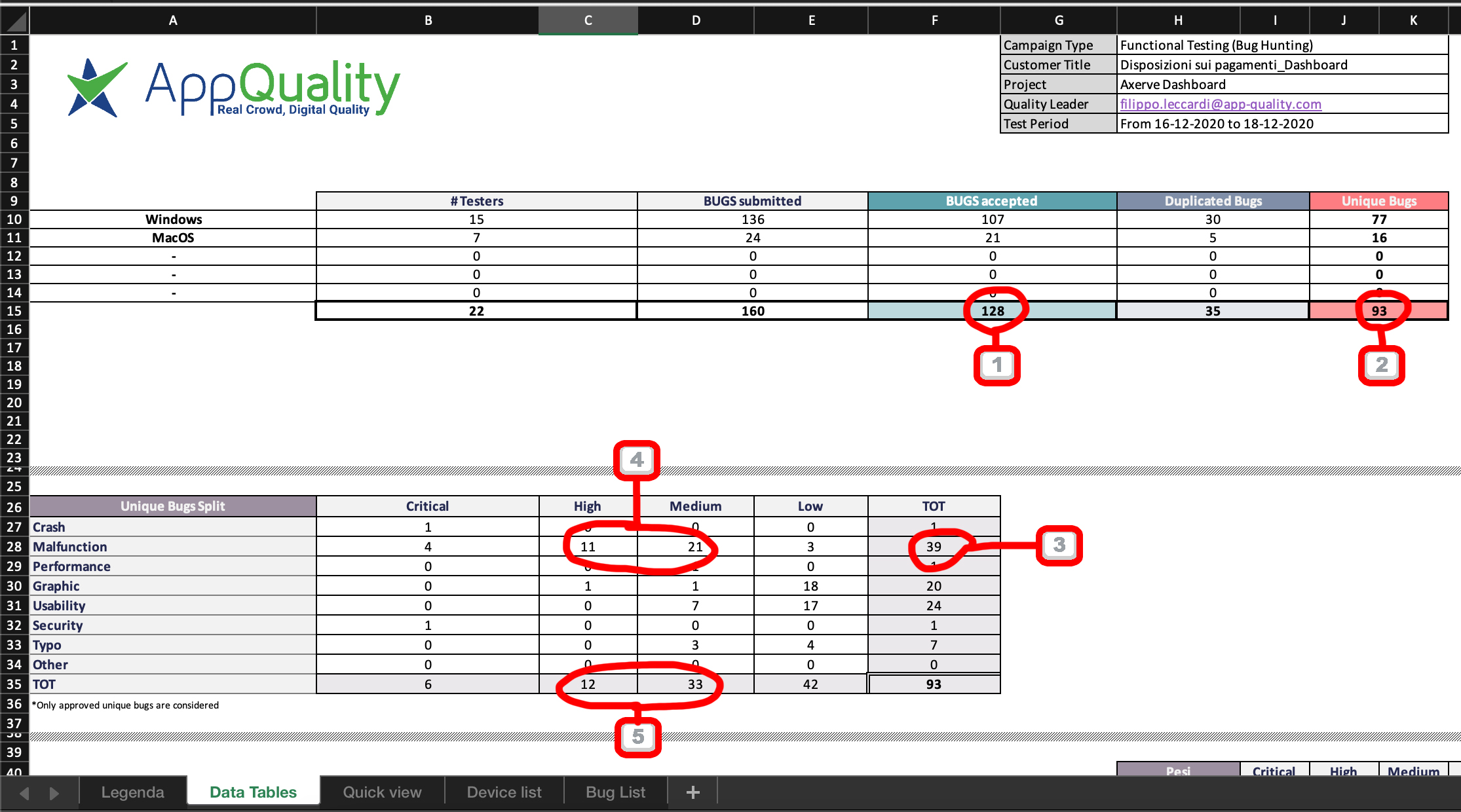Select the Unique Bugs total cell 93
This screenshot has width=1461, height=812.
[x=1378, y=311]
